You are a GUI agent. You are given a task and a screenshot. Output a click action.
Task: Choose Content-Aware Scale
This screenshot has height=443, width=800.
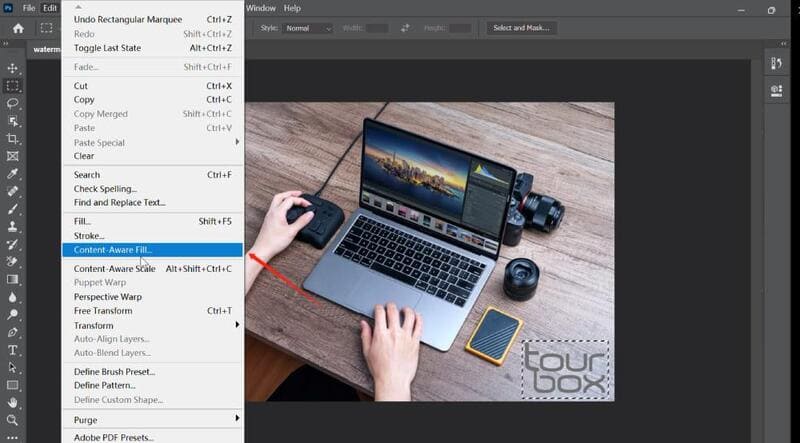[153, 268]
